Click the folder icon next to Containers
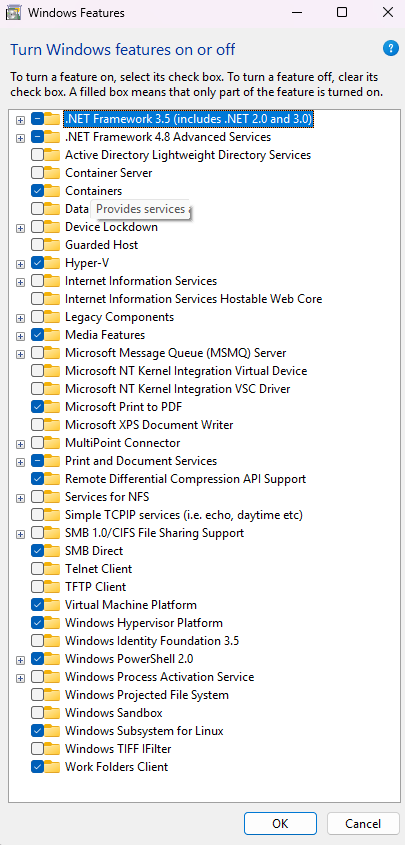 [52, 191]
